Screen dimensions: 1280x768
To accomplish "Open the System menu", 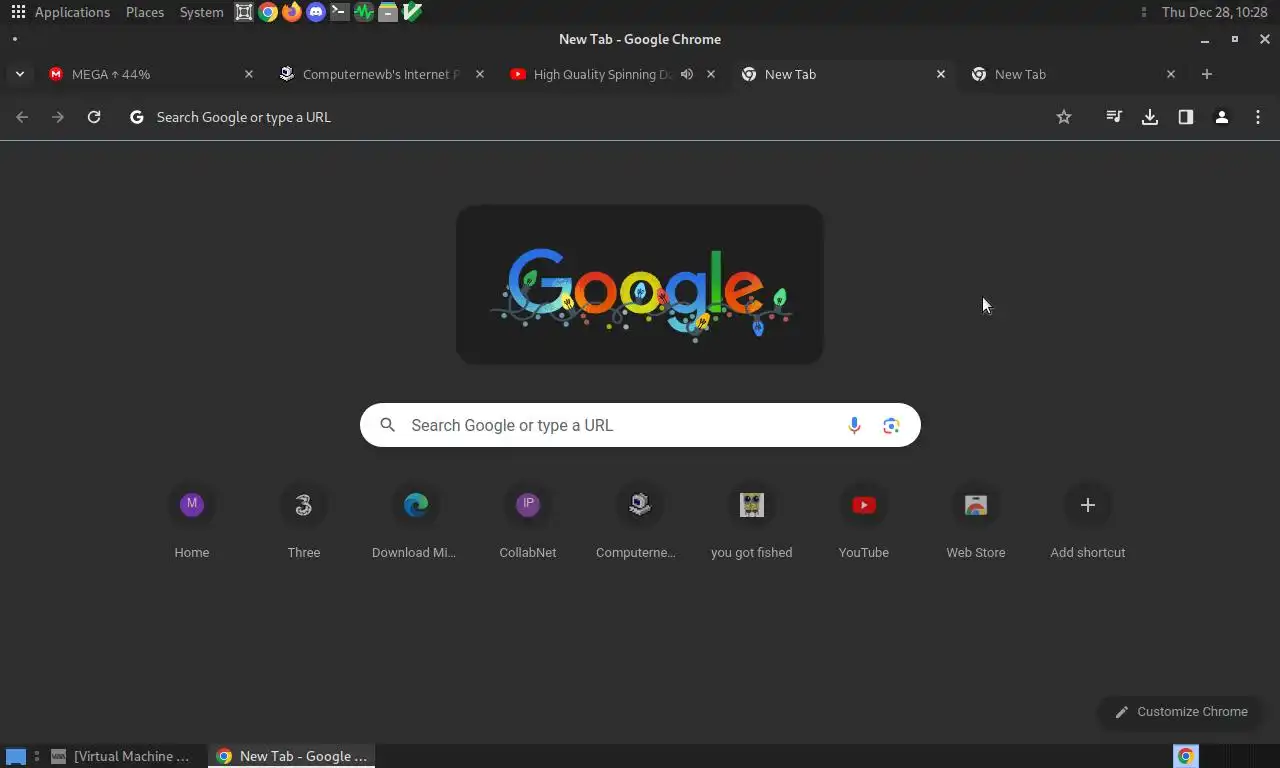I will pos(201,12).
